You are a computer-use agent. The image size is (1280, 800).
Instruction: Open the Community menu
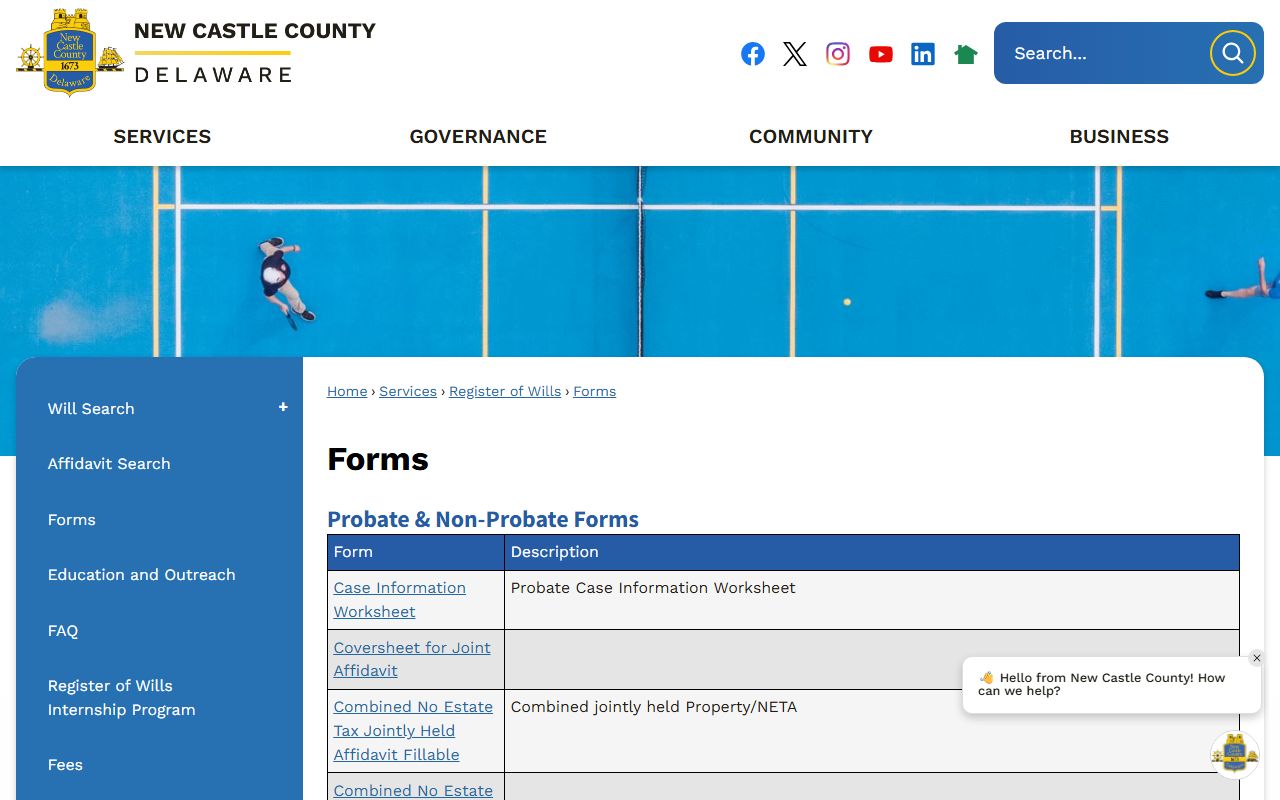pos(811,137)
